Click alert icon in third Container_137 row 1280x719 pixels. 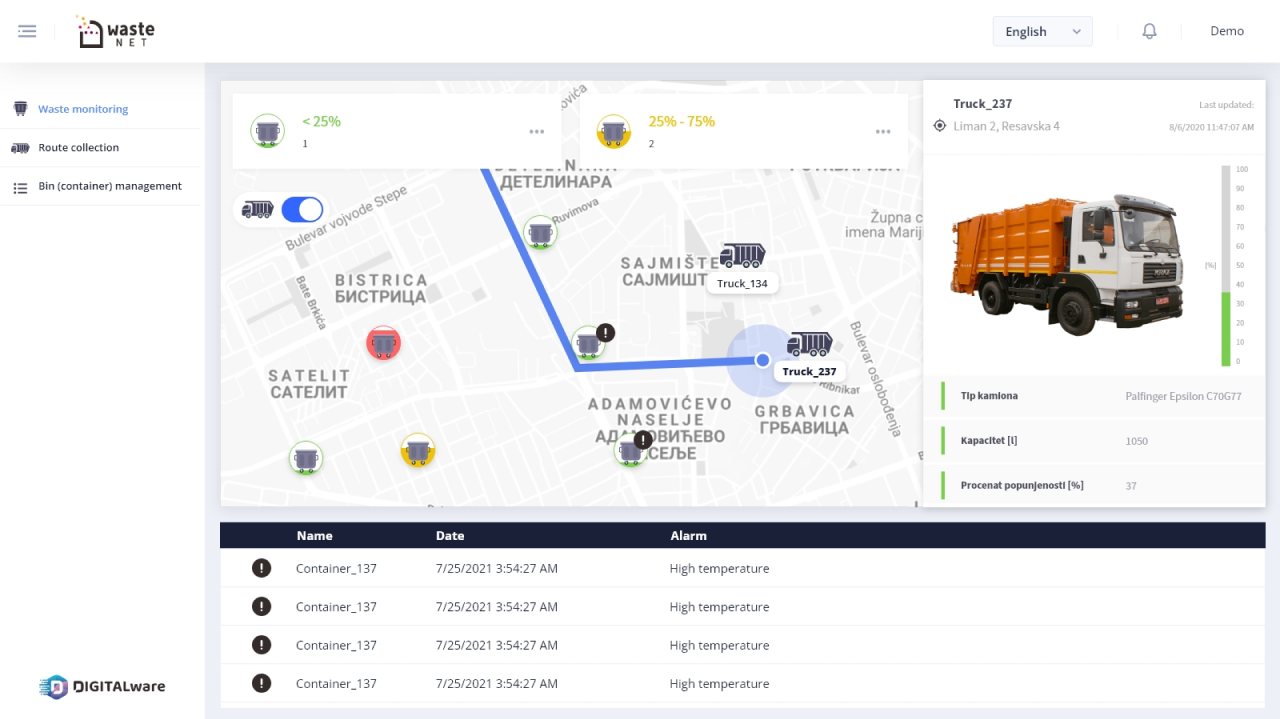[261, 645]
